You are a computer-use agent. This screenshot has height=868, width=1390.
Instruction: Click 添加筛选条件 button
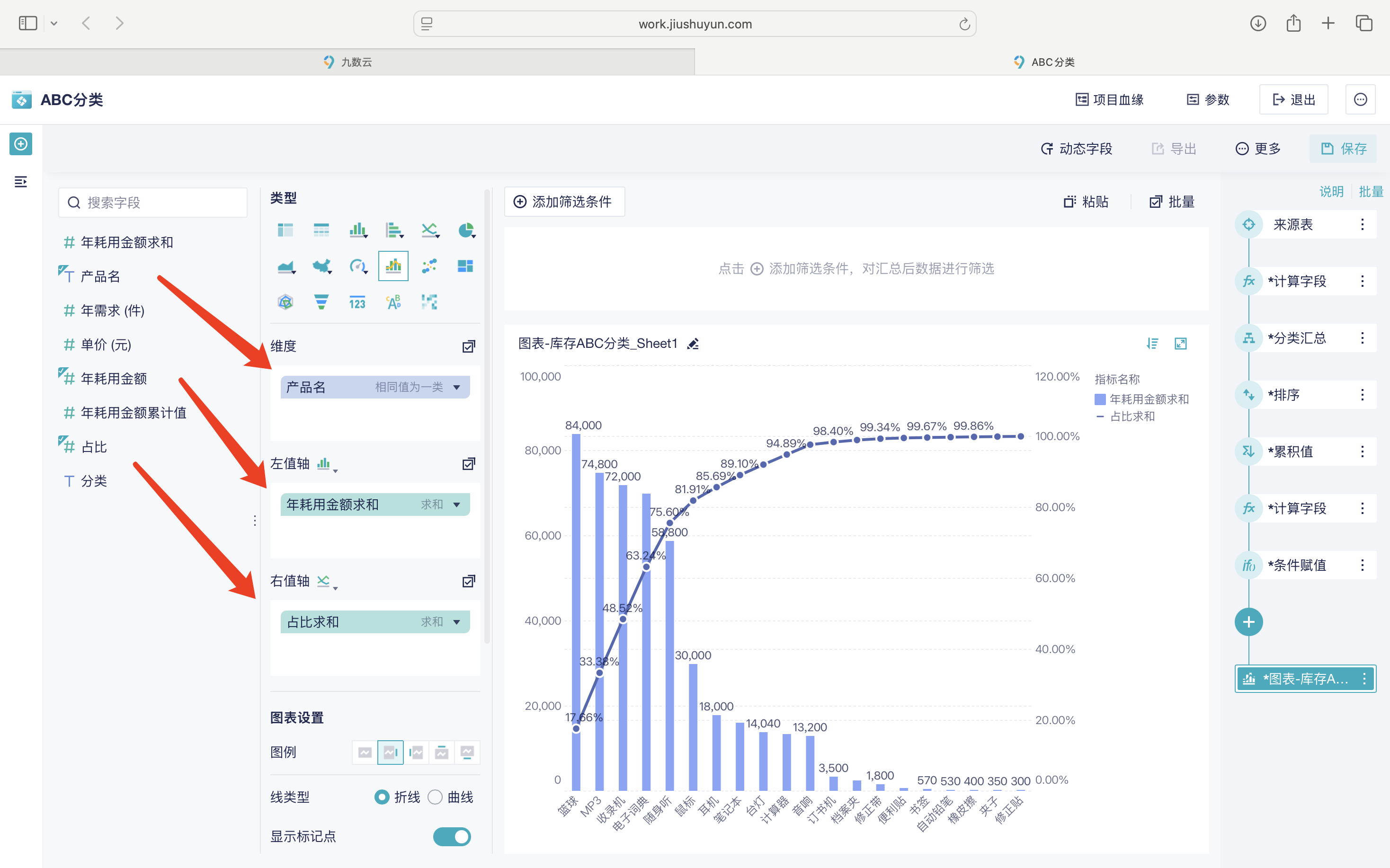[x=564, y=202]
